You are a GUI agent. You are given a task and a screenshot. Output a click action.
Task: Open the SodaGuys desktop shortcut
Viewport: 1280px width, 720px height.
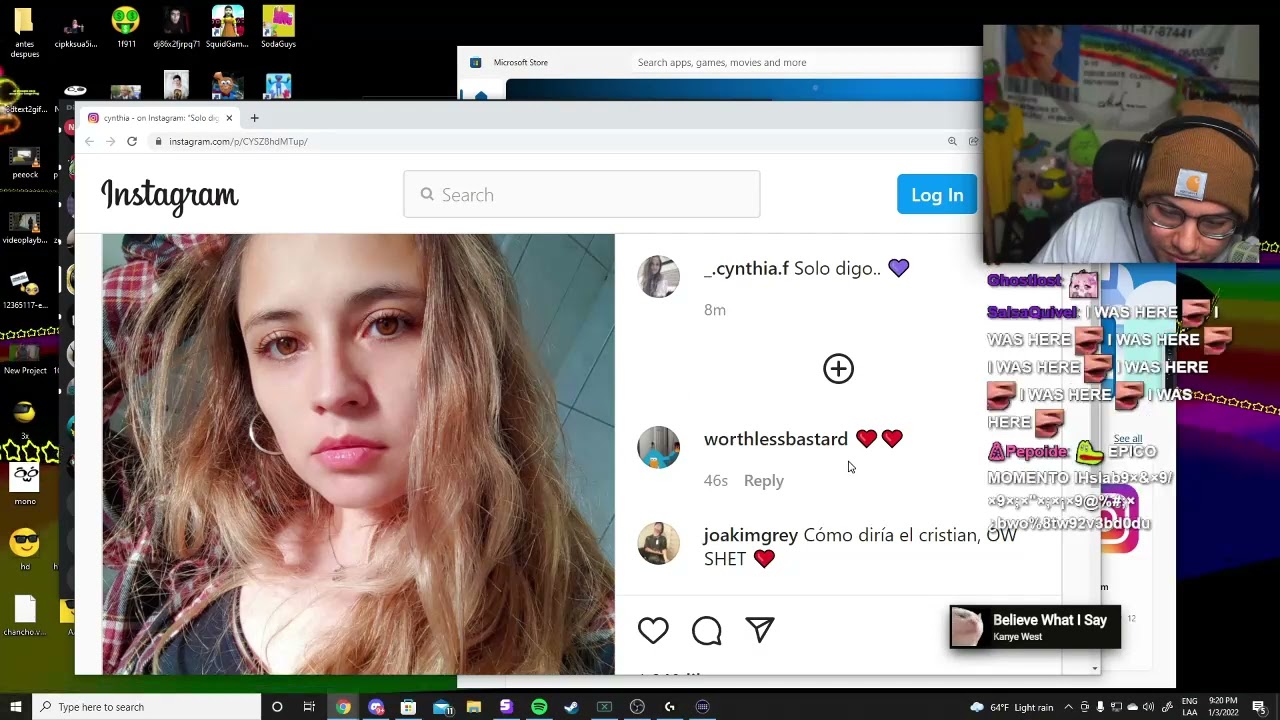[x=278, y=27]
